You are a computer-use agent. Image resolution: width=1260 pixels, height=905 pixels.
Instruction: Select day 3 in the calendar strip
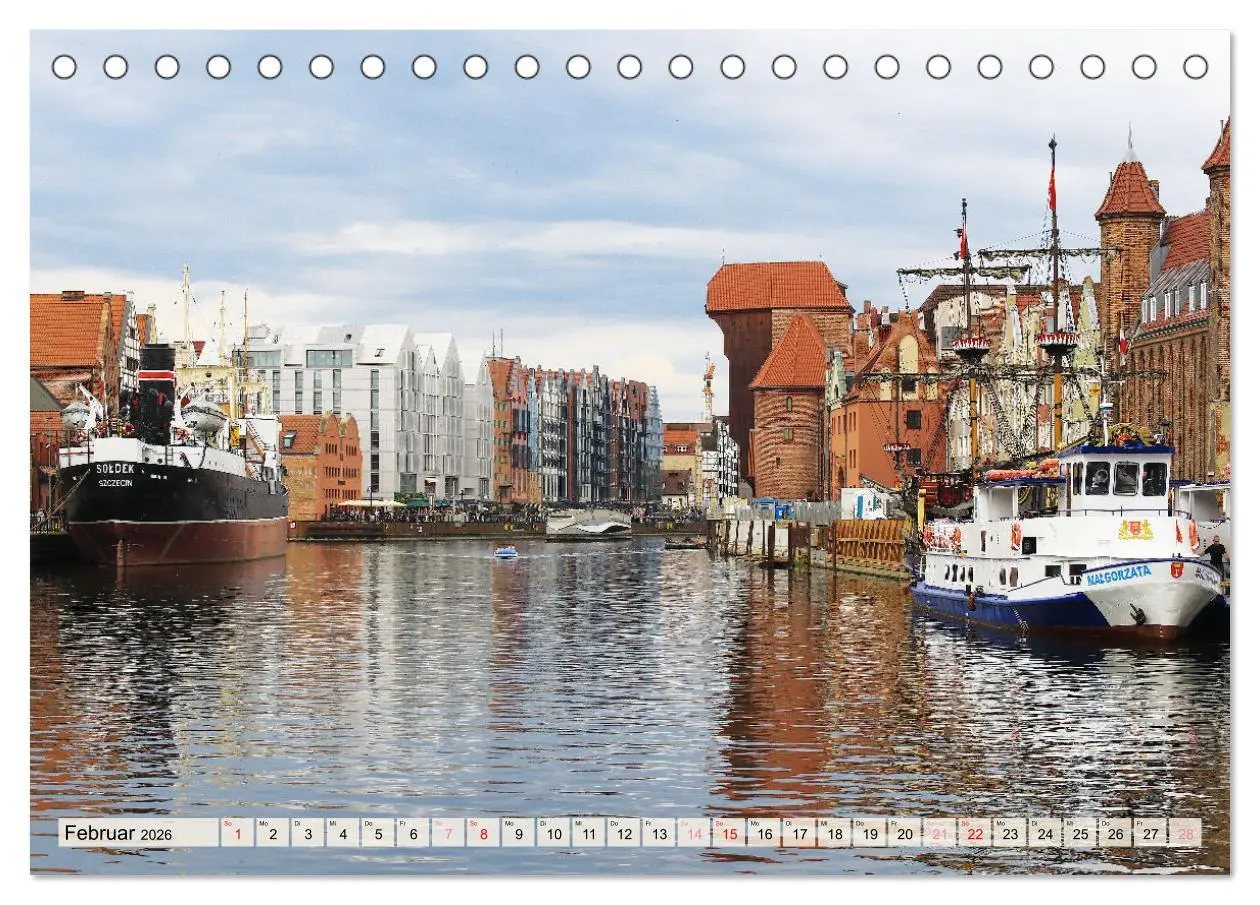(x=308, y=833)
